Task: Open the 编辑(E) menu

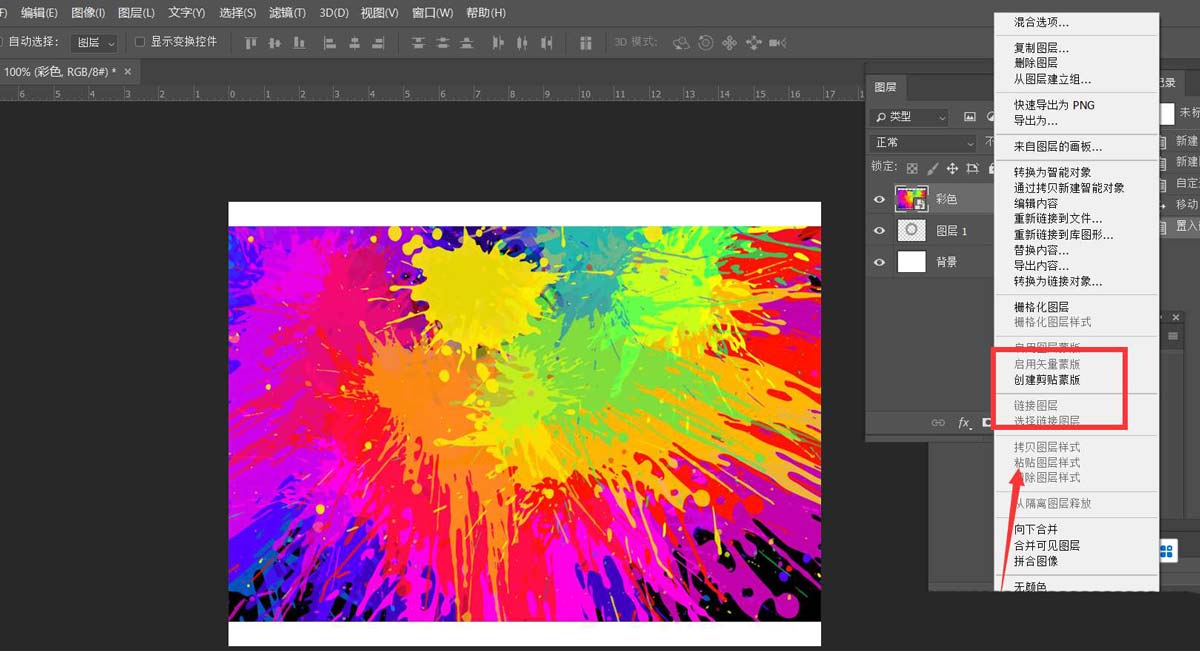Action: click(39, 13)
